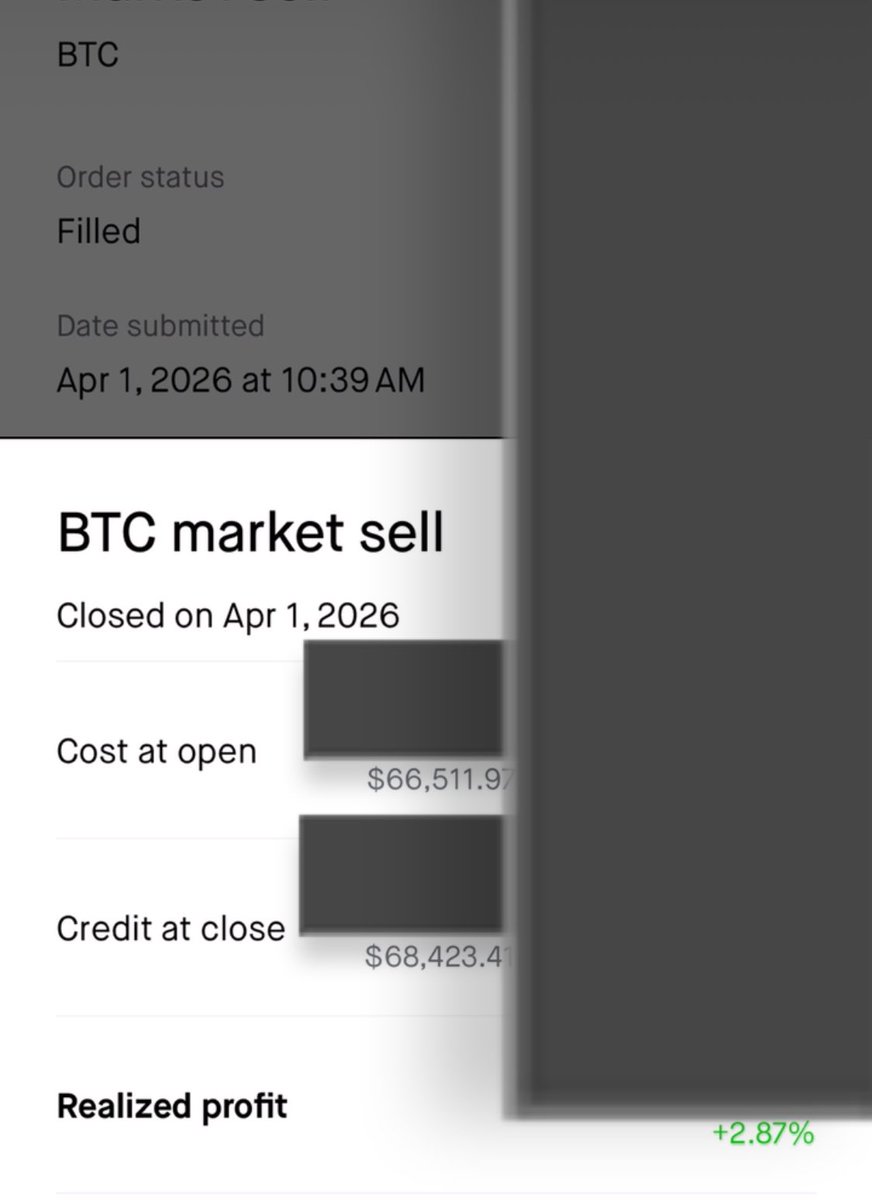Viewport: 872px width, 1200px height.
Task: Select the Filled order status value
Action: (98, 232)
